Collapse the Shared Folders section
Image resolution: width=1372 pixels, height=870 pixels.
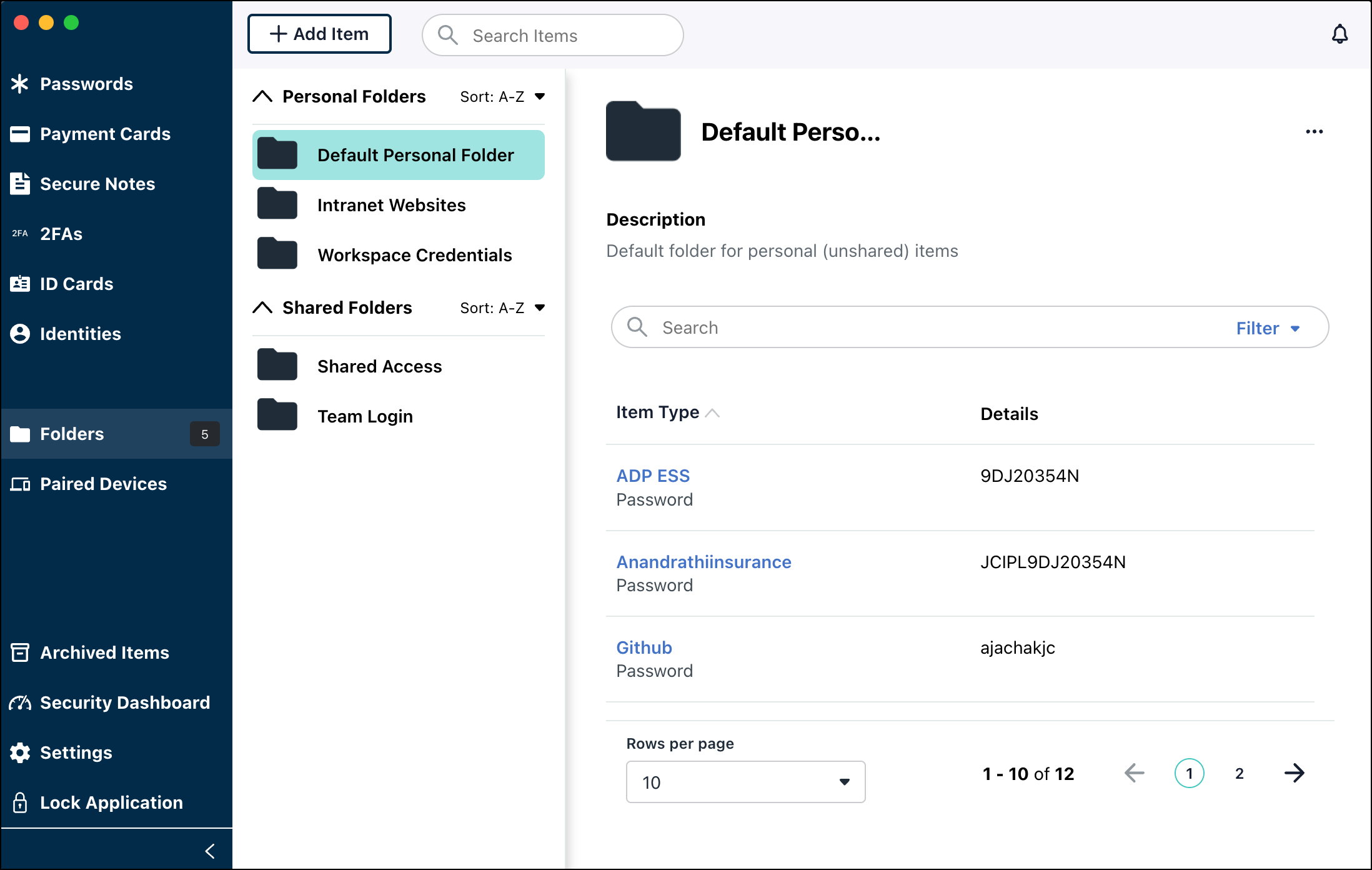coord(264,308)
